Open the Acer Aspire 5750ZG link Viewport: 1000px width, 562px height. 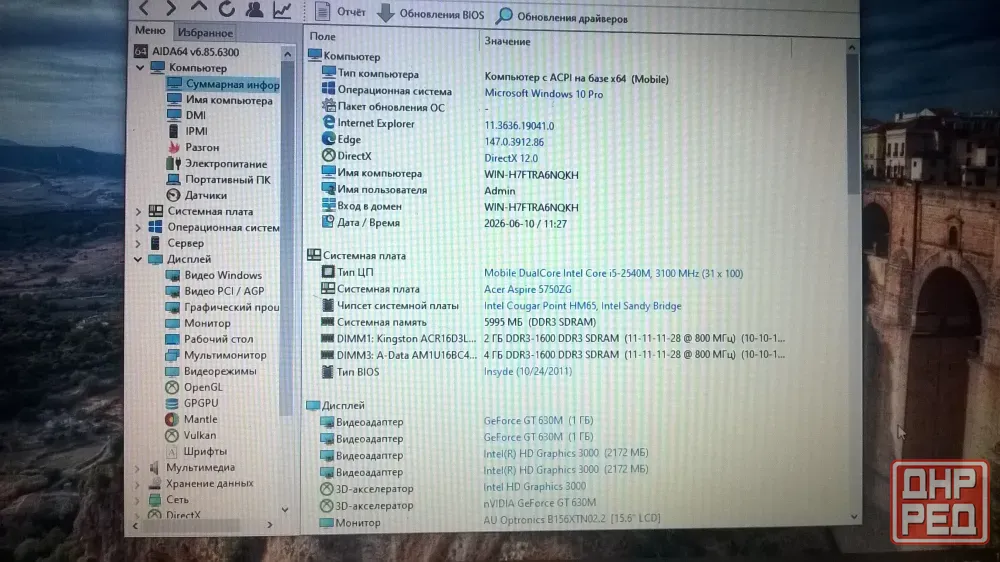coord(527,290)
